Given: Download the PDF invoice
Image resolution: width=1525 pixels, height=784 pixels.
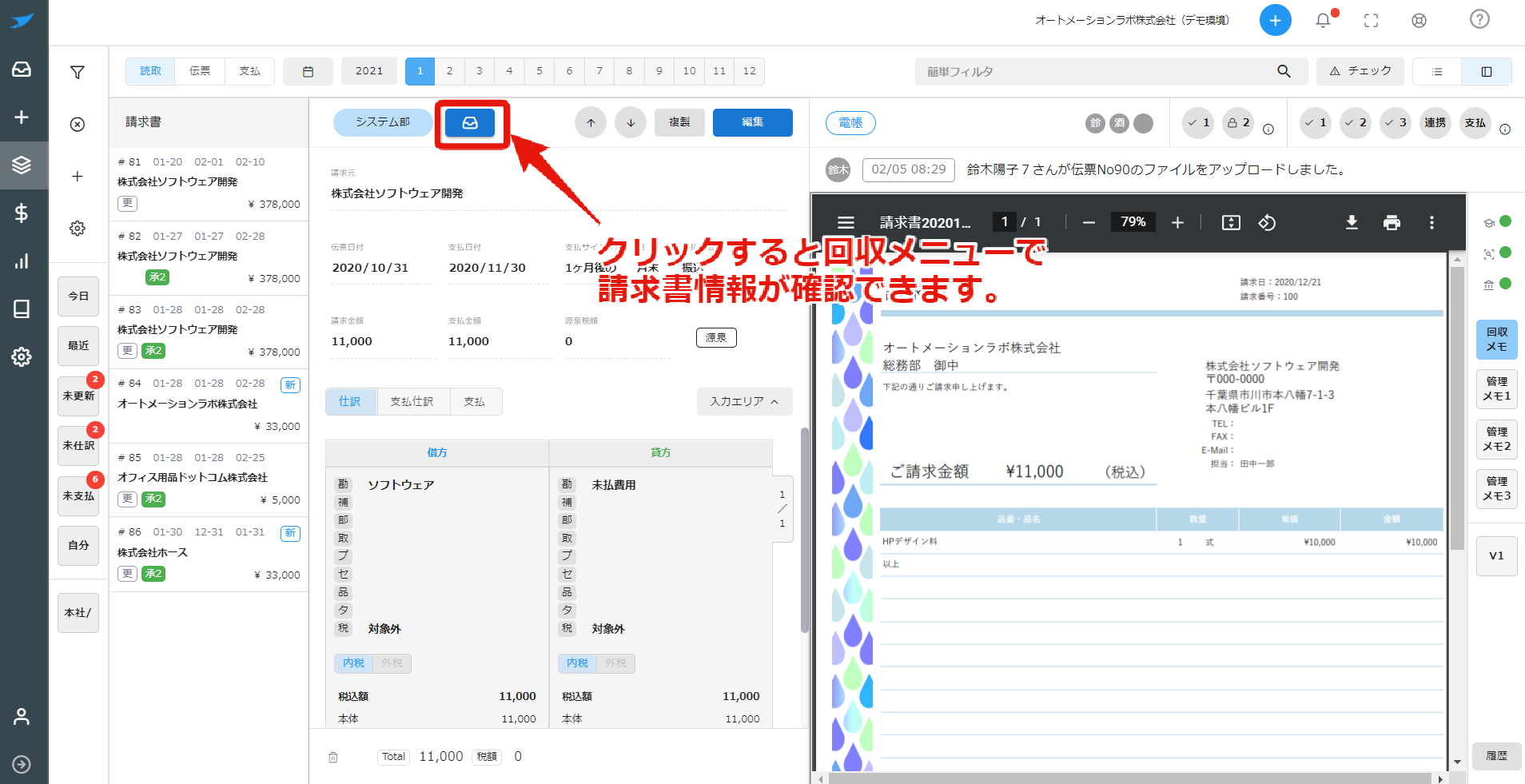Looking at the screenshot, I should (x=1352, y=222).
